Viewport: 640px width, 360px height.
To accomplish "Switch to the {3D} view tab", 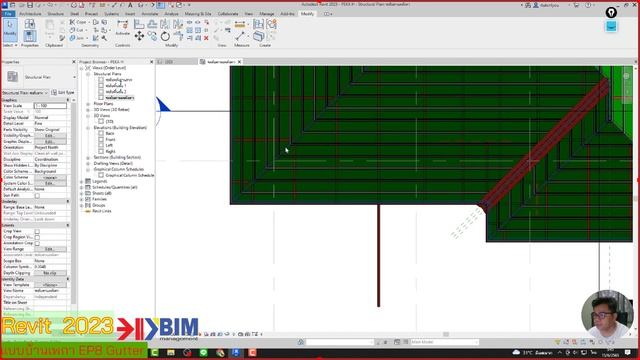I will pos(169,62).
